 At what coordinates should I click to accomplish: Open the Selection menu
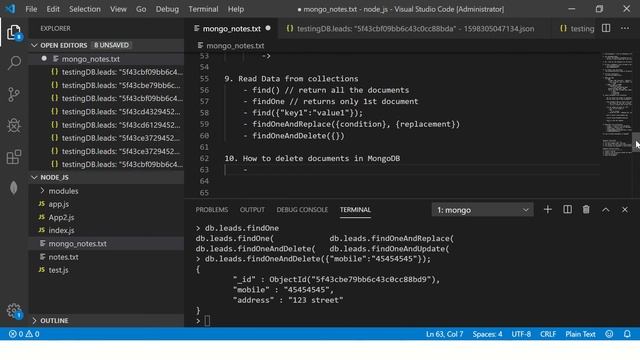pyautogui.click(x=84, y=9)
